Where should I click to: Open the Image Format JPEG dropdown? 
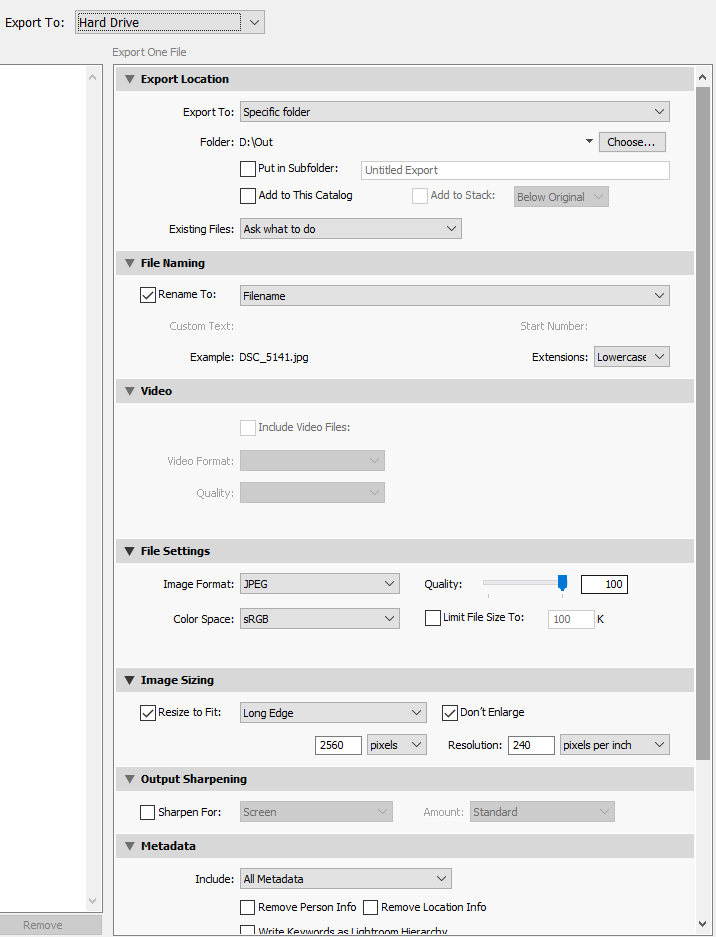click(x=319, y=584)
